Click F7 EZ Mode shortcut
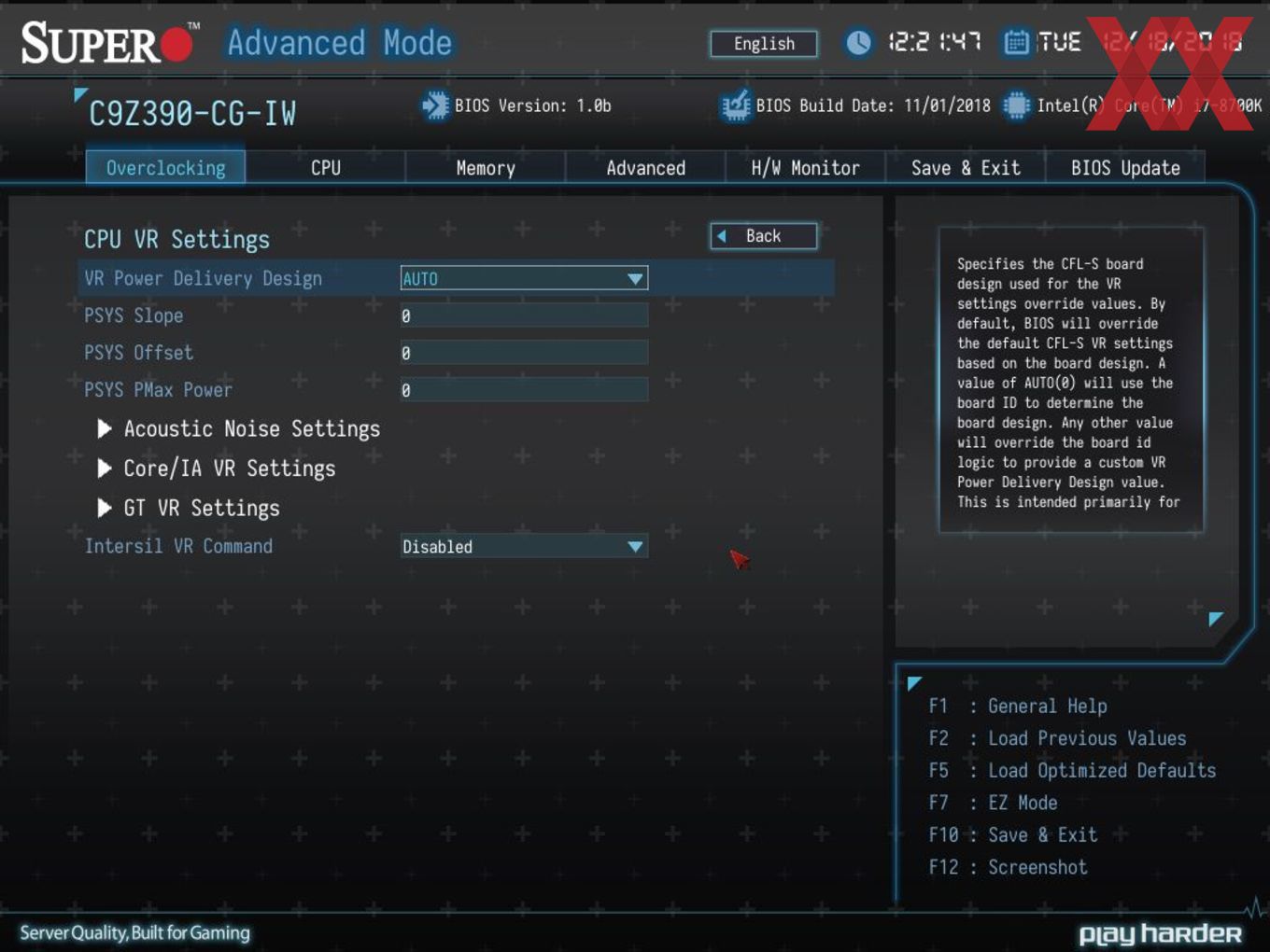This screenshot has width=1270, height=952. 993,803
